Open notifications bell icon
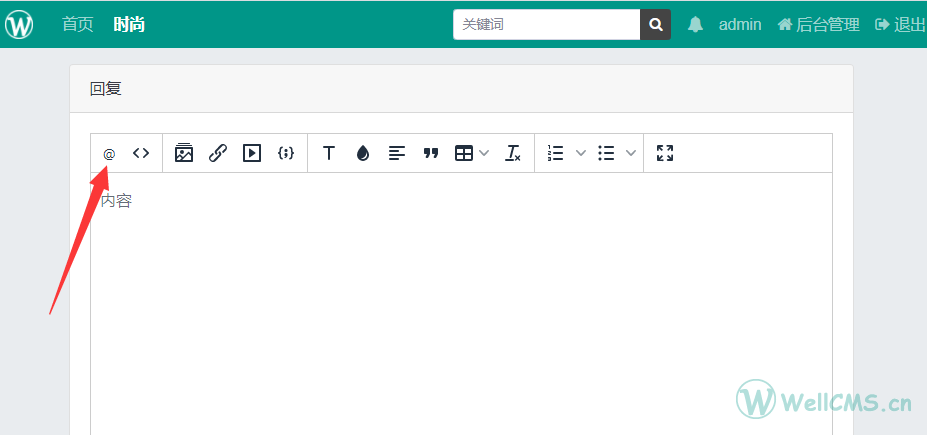The width and height of the screenshot is (927, 435). pyautogui.click(x=695, y=24)
